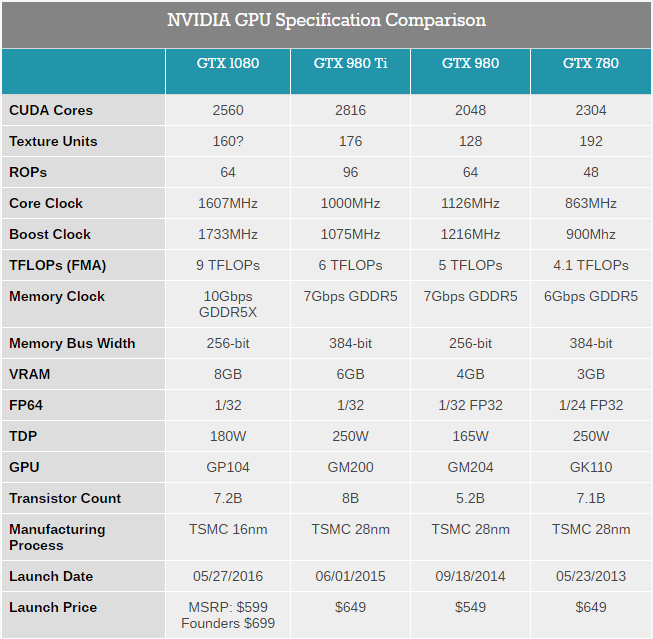This screenshot has width=653, height=639.
Task: Click the 1216MHz boost clock value
Action: tap(470, 234)
